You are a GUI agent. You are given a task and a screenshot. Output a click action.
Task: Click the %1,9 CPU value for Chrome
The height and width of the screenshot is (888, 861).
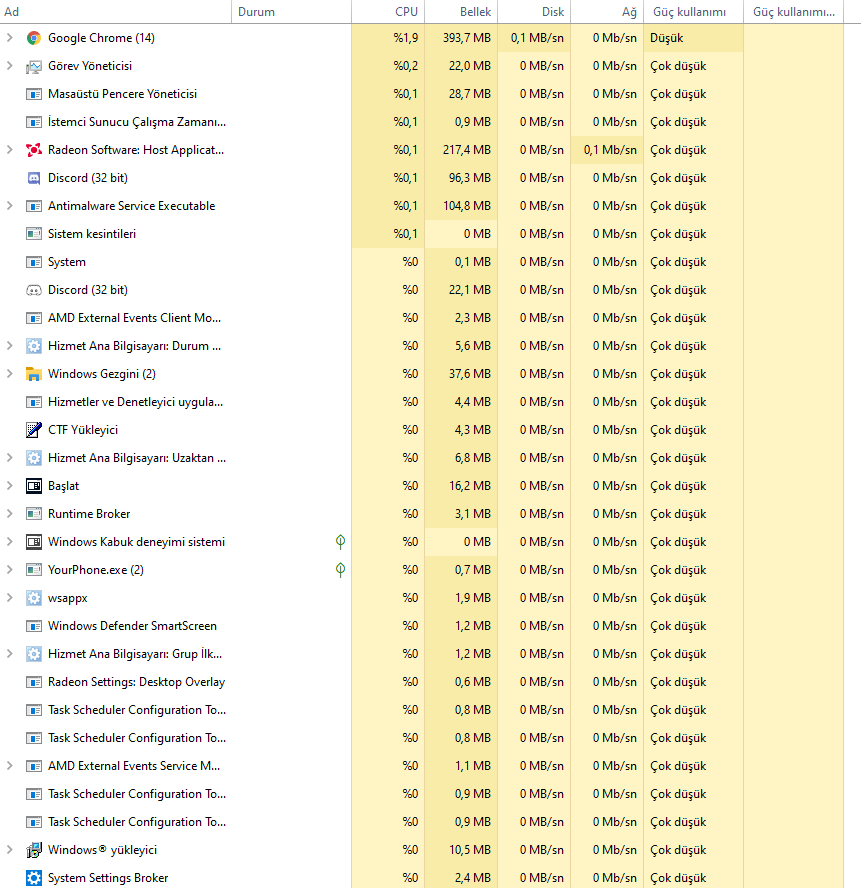(406, 38)
